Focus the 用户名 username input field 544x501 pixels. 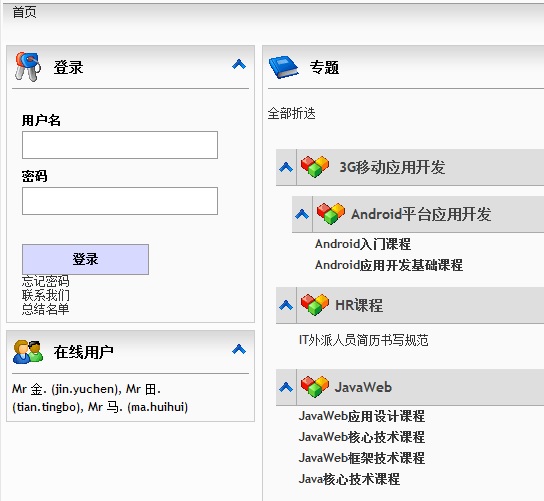tap(120, 145)
